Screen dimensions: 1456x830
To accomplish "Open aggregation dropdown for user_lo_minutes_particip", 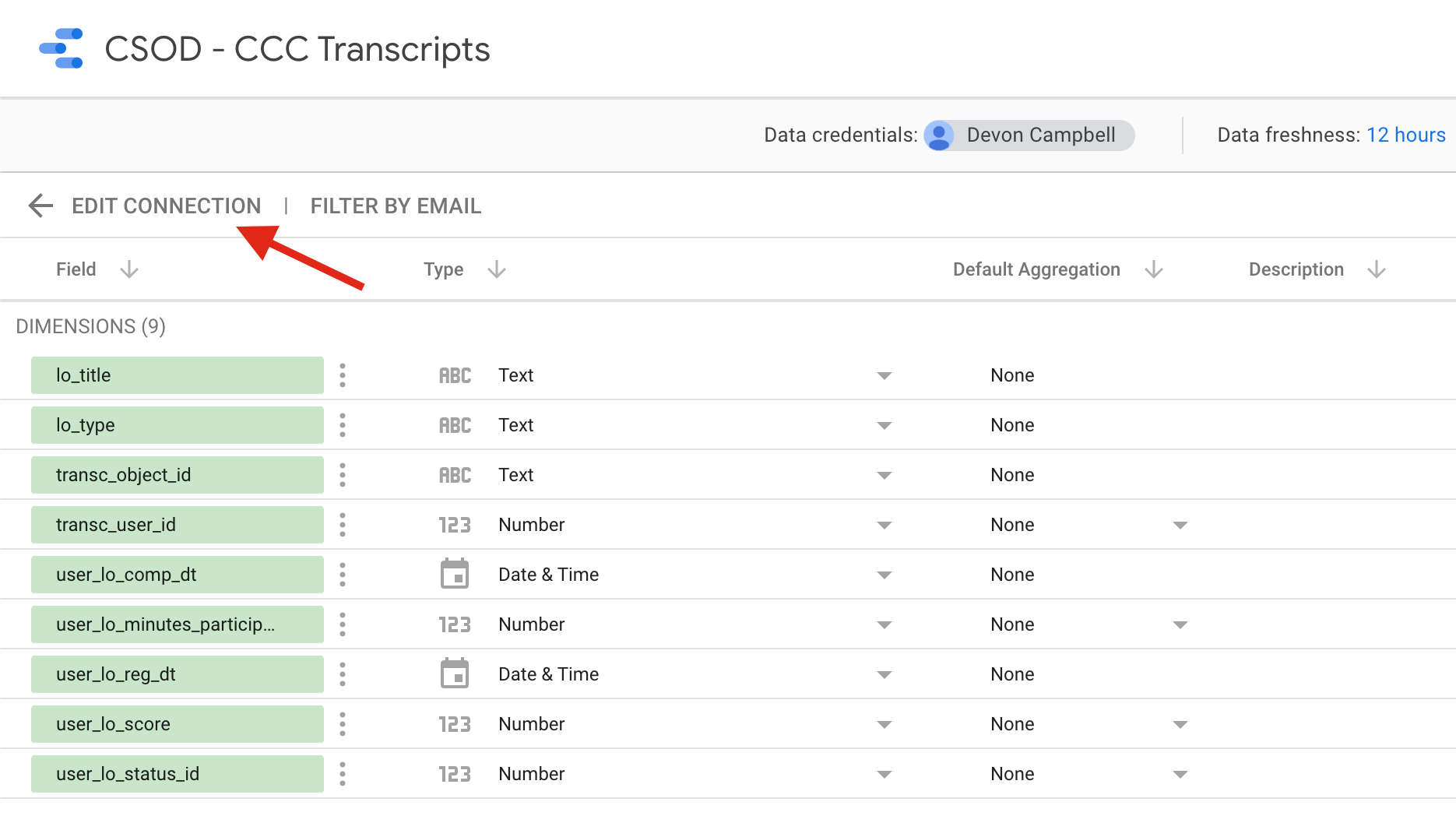I will [x=1180, y=624].
